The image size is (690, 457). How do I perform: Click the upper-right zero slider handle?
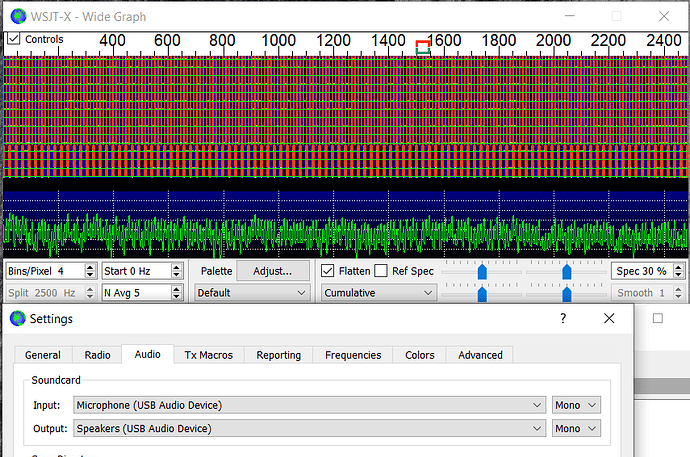(x=567, y=272)
